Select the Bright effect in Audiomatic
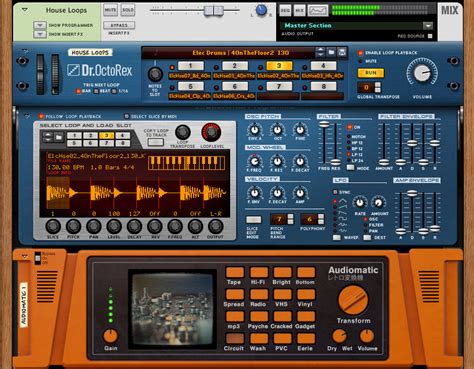 coord(282,272)
